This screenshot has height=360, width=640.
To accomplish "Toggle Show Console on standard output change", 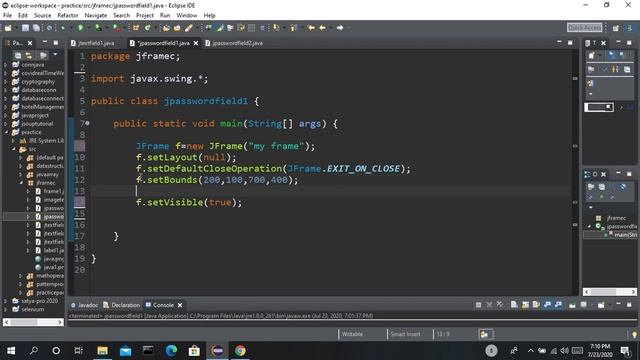I will pyautogui.click(x=547, y=305).
